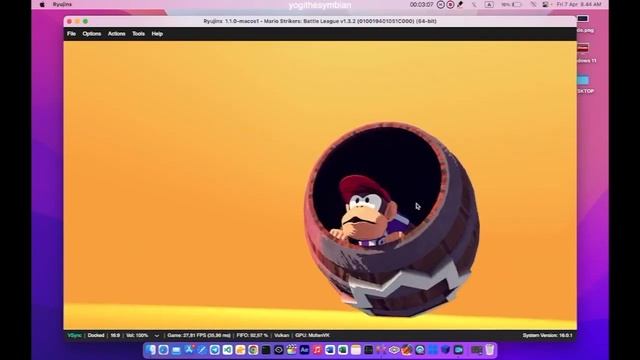Pause the screen recording in menu bar
The width and height of the screenshot is (640, 360).
click(x=440, y=4)
